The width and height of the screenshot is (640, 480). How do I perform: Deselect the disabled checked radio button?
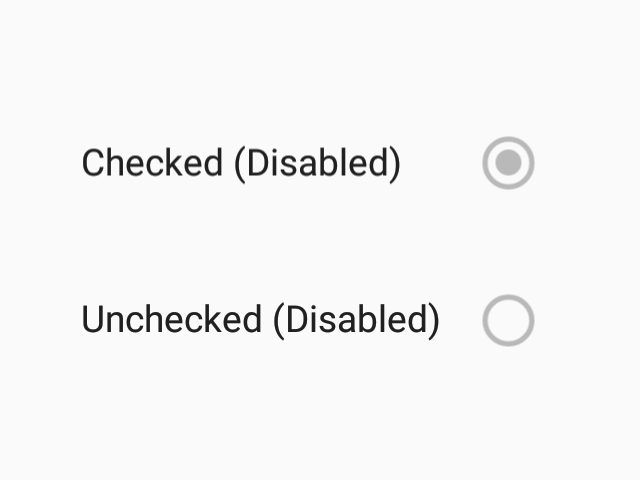pyautogui.click(x=508, y=163)
